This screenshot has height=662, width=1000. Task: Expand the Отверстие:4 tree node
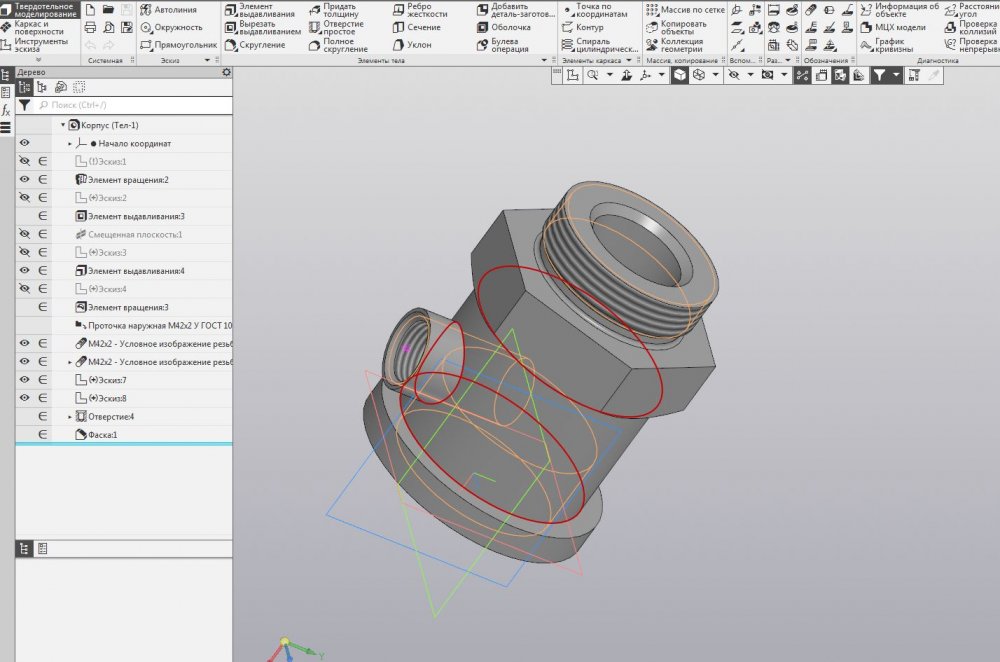tap(70, 416)
